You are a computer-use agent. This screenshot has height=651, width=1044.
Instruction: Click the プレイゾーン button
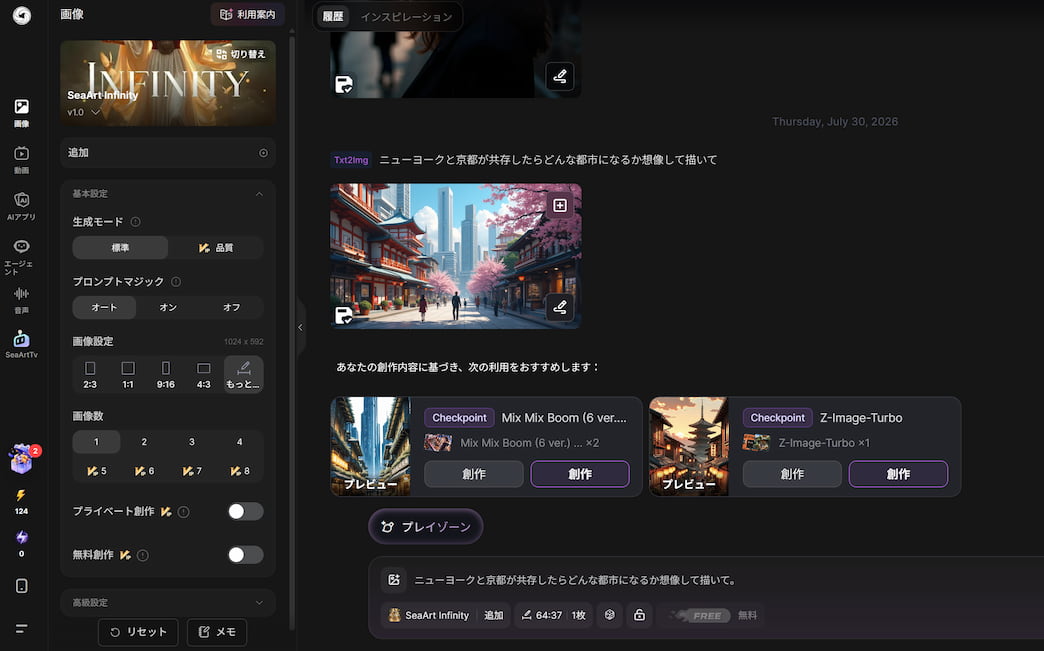click(x=425, y=527)
